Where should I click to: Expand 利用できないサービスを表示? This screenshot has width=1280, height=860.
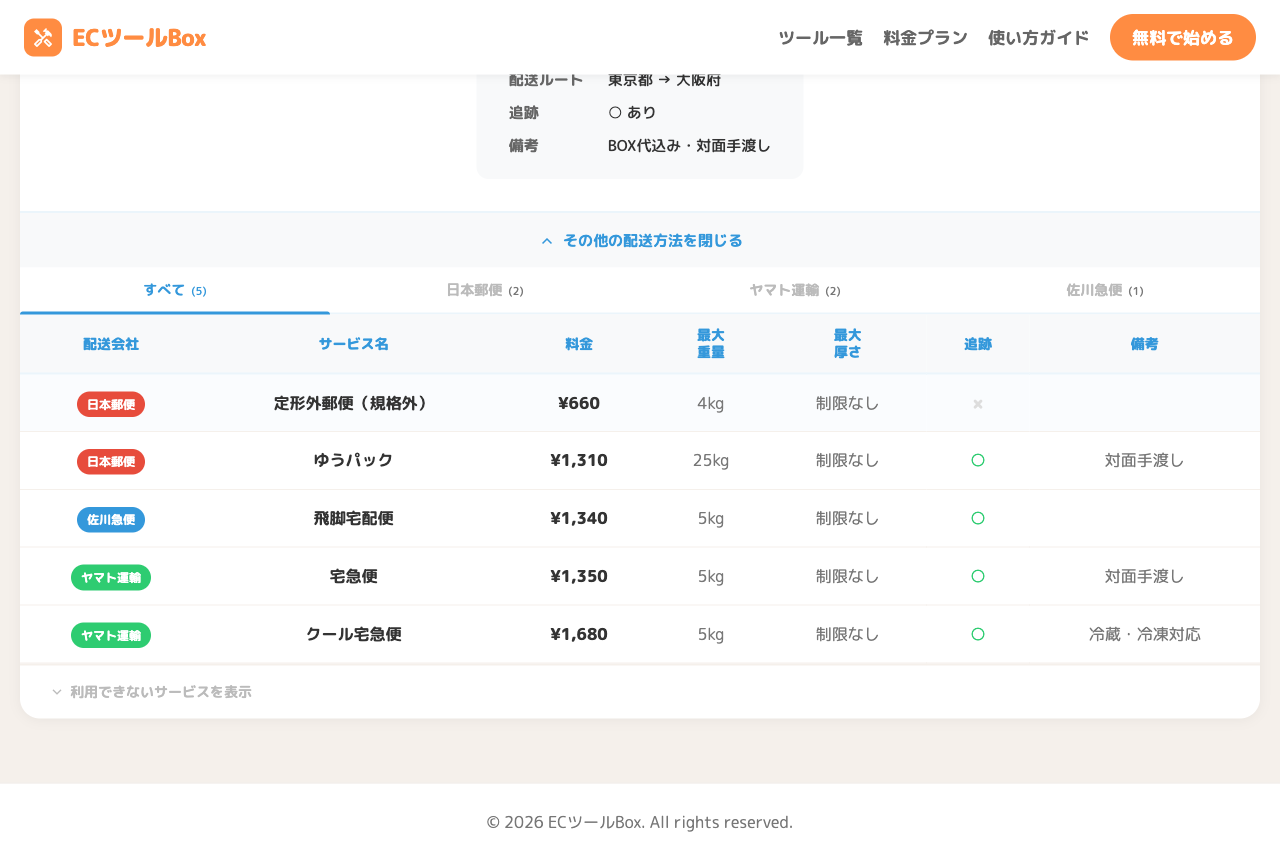click(151, 691)
